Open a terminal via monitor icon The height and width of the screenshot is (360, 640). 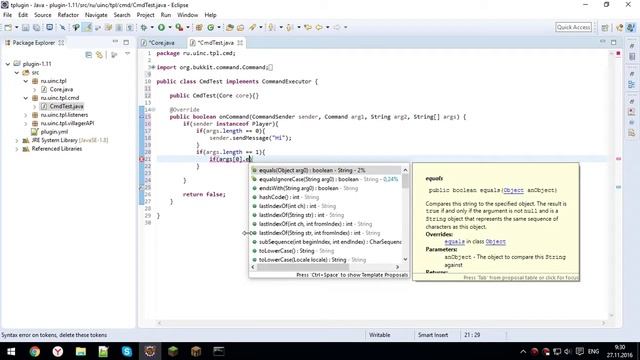click(49, 27)
